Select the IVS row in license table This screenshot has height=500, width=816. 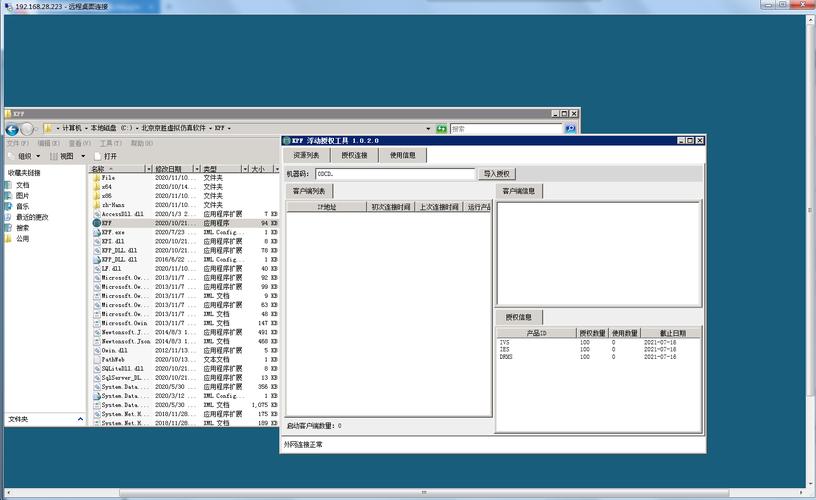pyautogui.click(x=598, y=343)
